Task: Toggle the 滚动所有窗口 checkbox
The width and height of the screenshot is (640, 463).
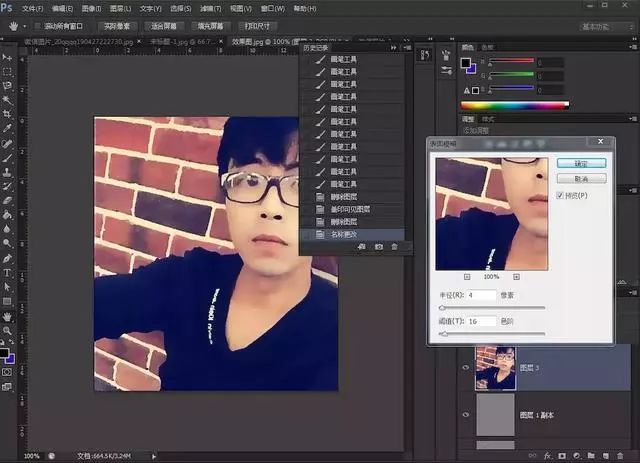Action: [x=38, y=25]
